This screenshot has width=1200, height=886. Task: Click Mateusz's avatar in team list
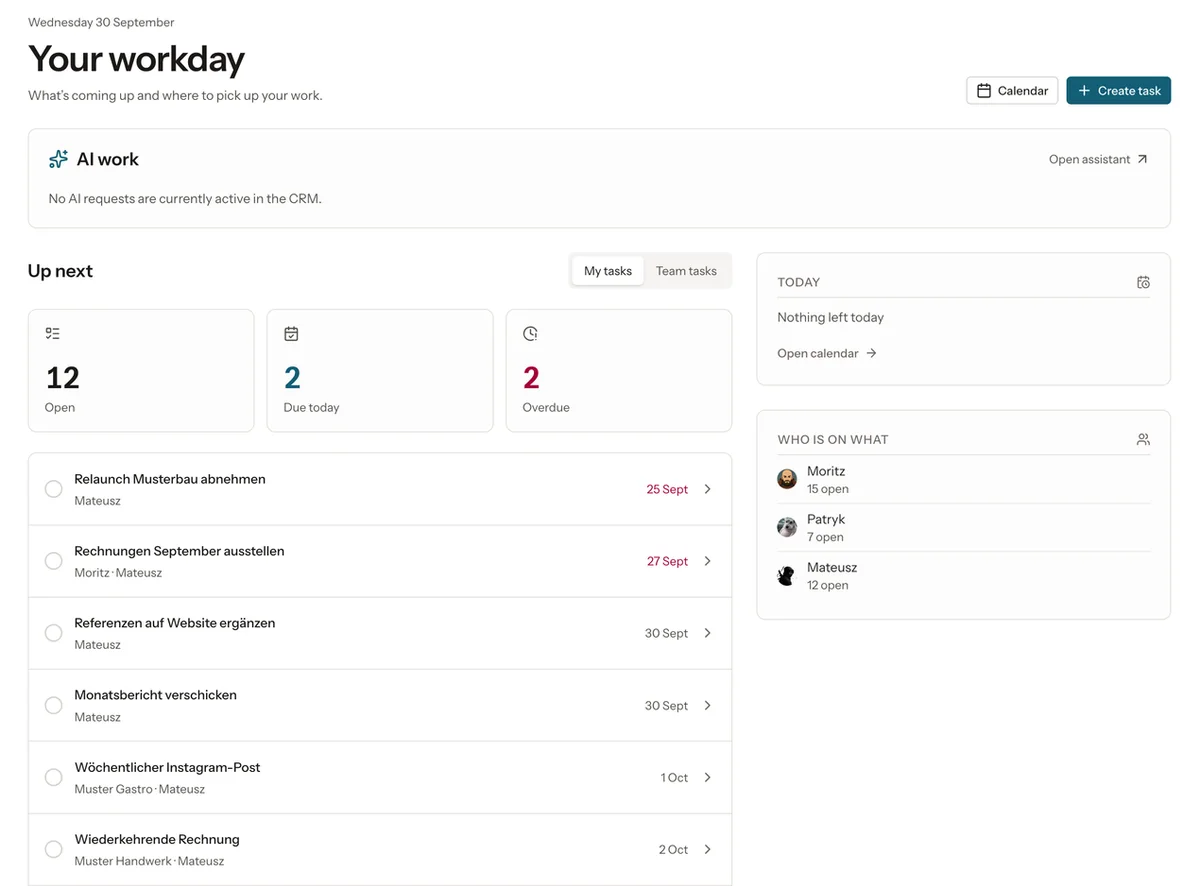tap(787, 575)
